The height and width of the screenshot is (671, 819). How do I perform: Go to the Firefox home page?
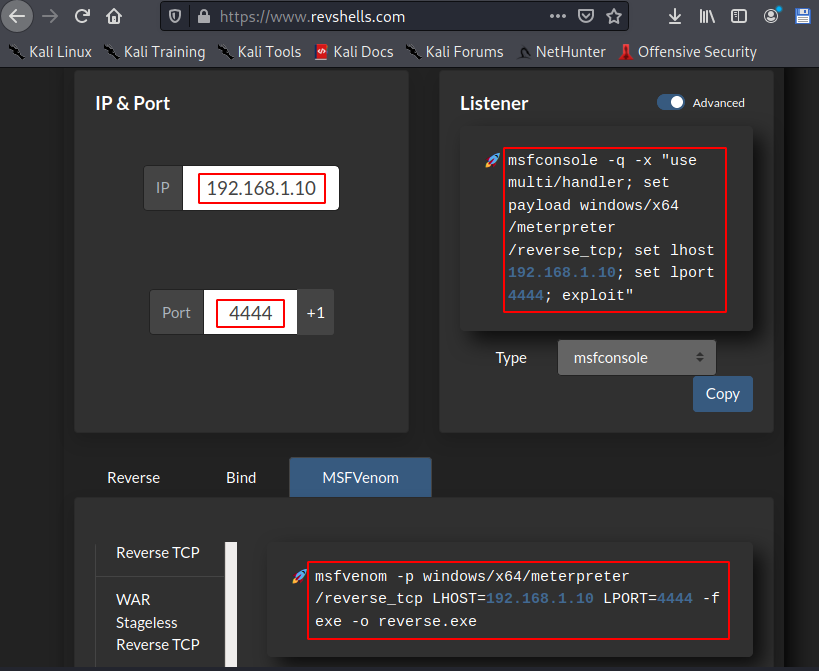click(x=114, y=16)
